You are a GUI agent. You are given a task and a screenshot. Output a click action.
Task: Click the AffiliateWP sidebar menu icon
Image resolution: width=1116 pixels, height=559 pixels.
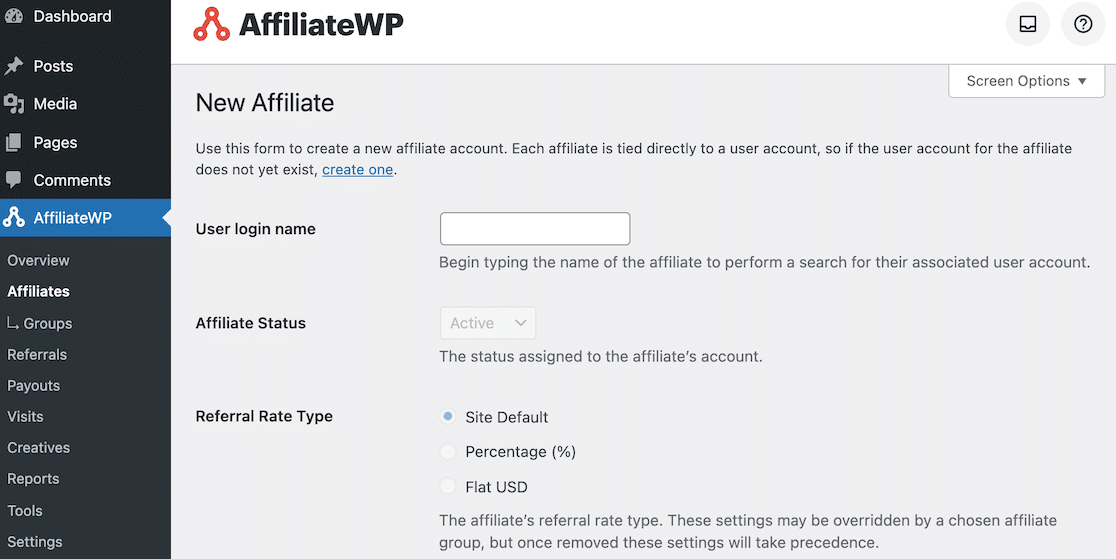[14, 218]
